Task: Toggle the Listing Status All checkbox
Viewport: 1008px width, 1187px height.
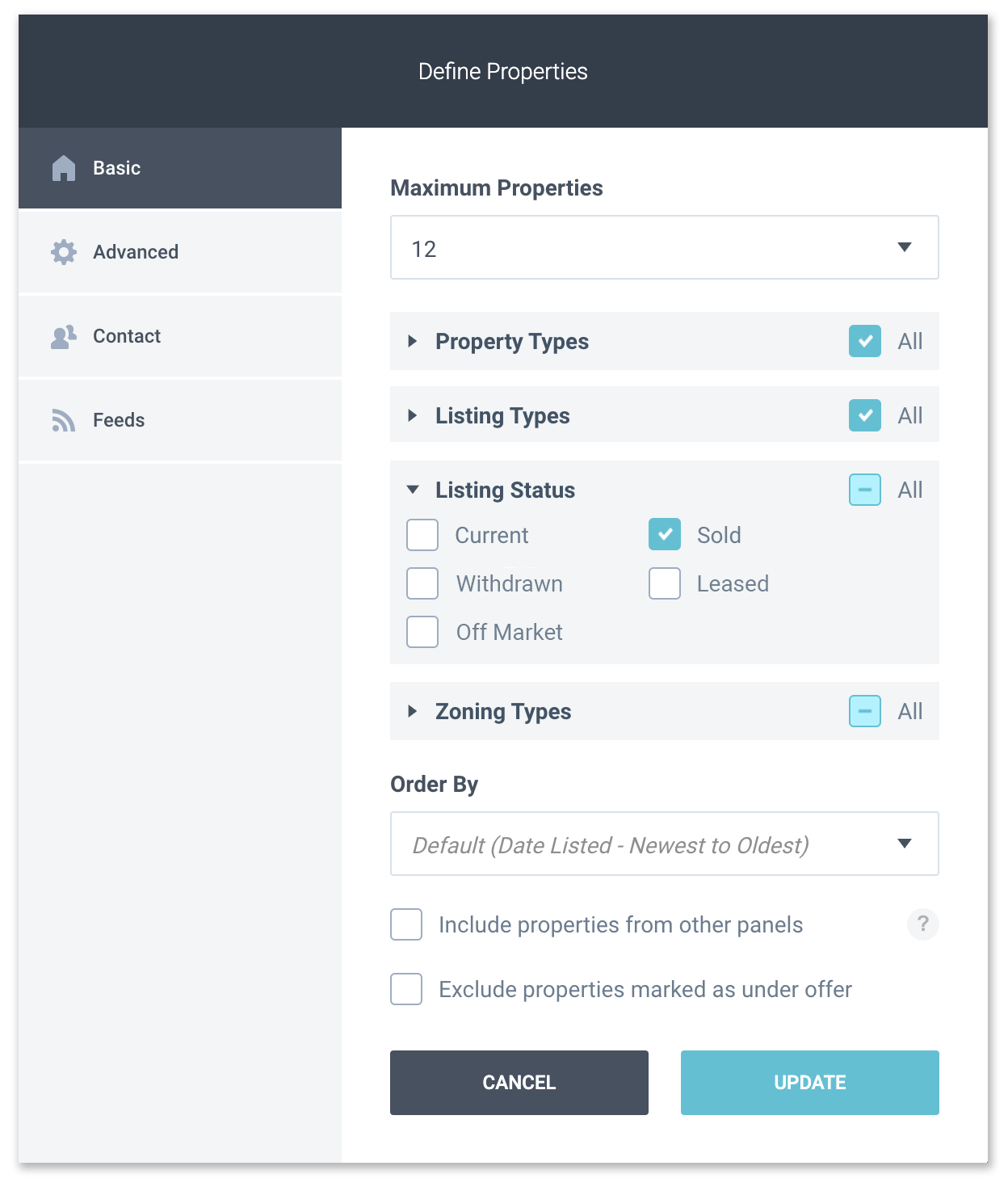Action: 865,490
